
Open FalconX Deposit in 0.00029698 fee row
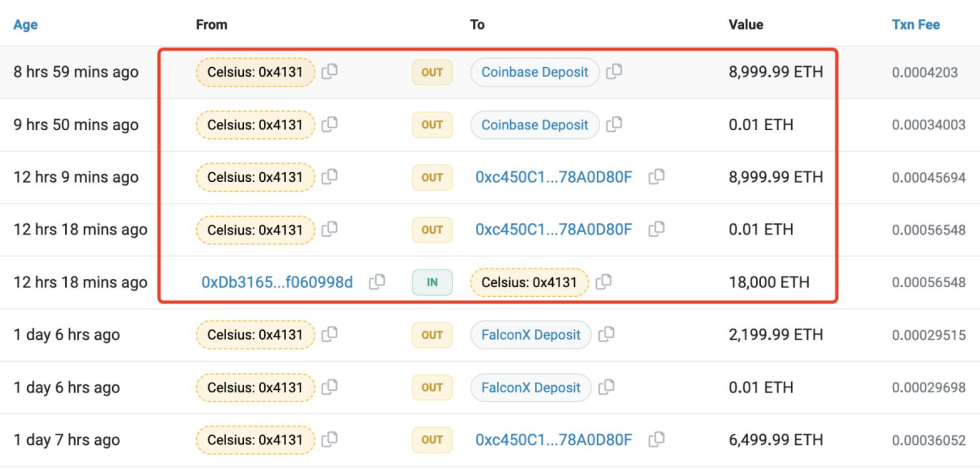531,387
